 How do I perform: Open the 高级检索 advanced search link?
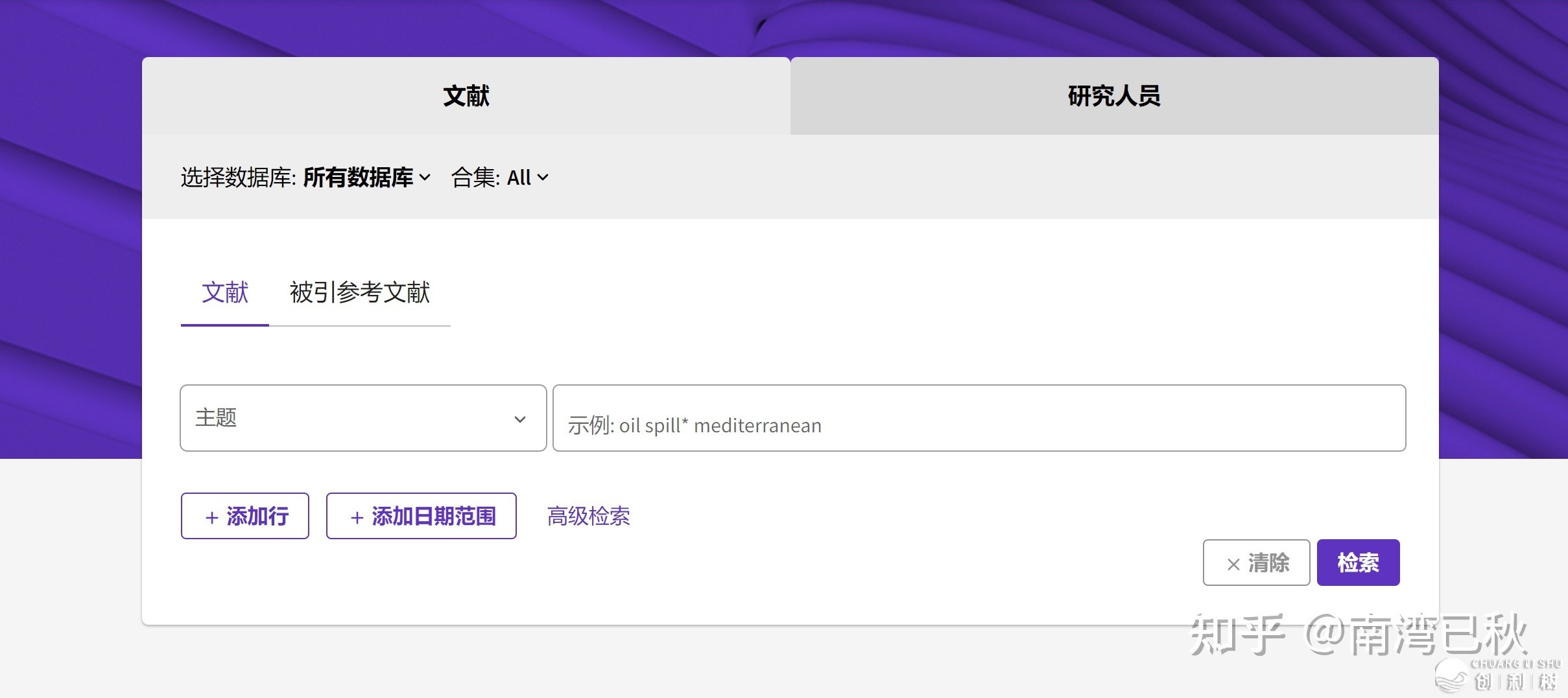(588, 517)
